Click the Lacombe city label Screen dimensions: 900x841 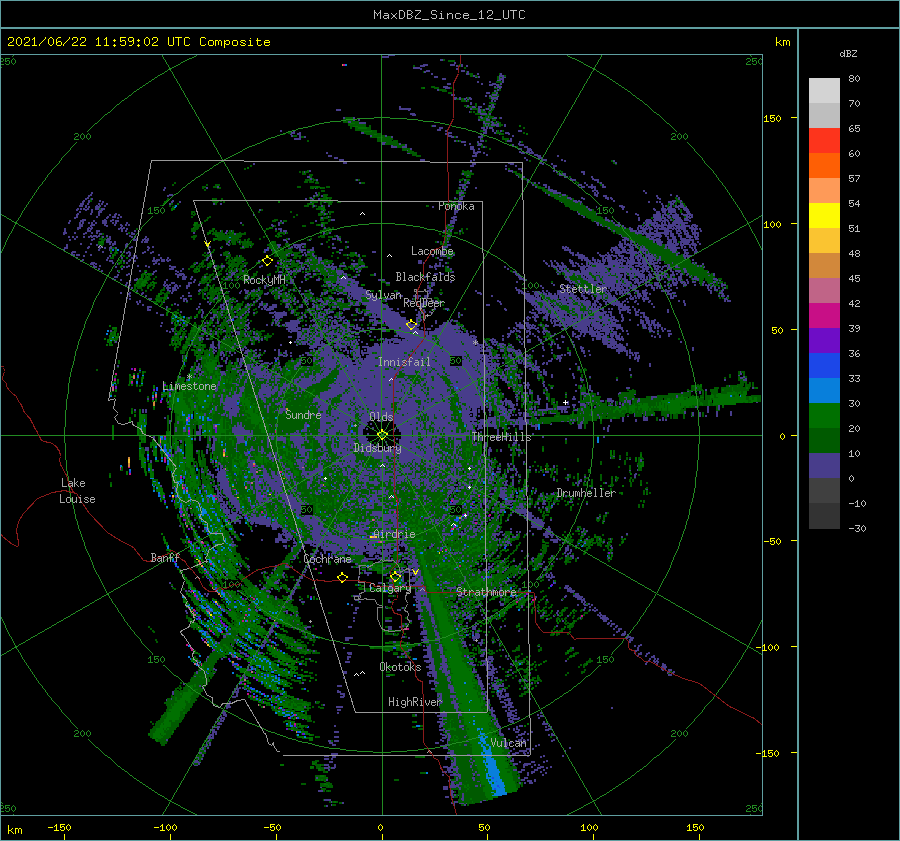click(432, 251)
